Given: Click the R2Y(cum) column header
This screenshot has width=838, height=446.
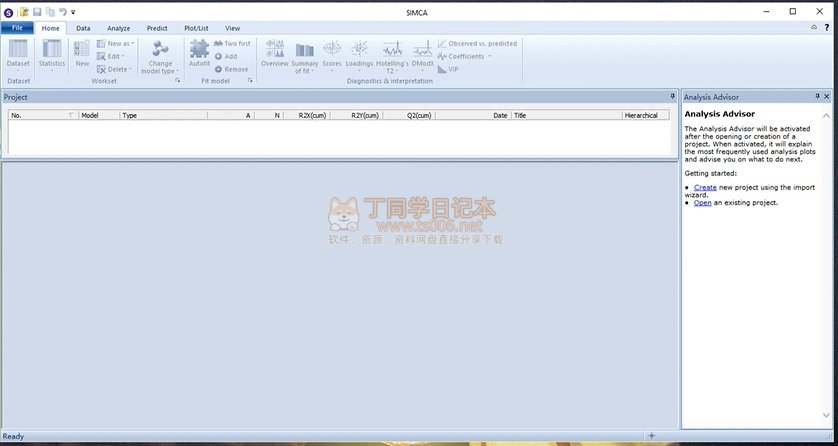Looking at the screenshot, I should (x=356, y=115).
